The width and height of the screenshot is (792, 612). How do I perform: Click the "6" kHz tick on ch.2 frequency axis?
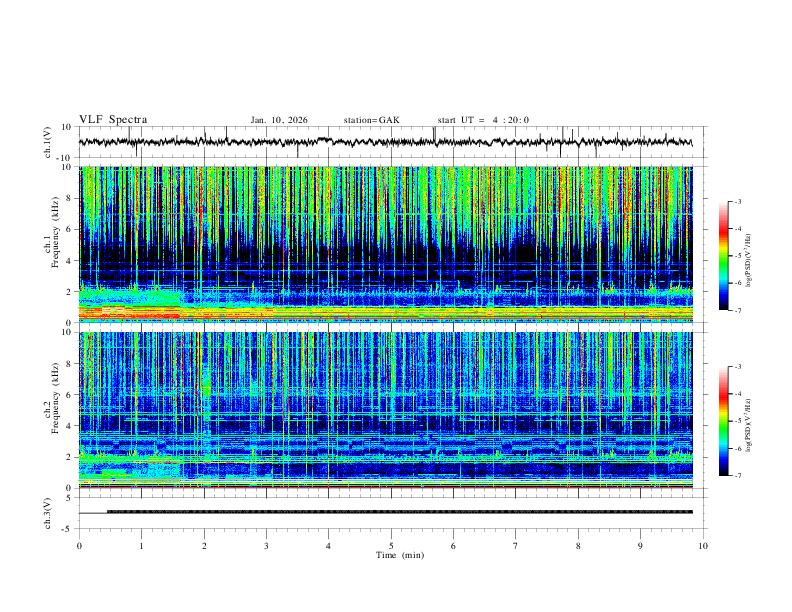[70, 394]
